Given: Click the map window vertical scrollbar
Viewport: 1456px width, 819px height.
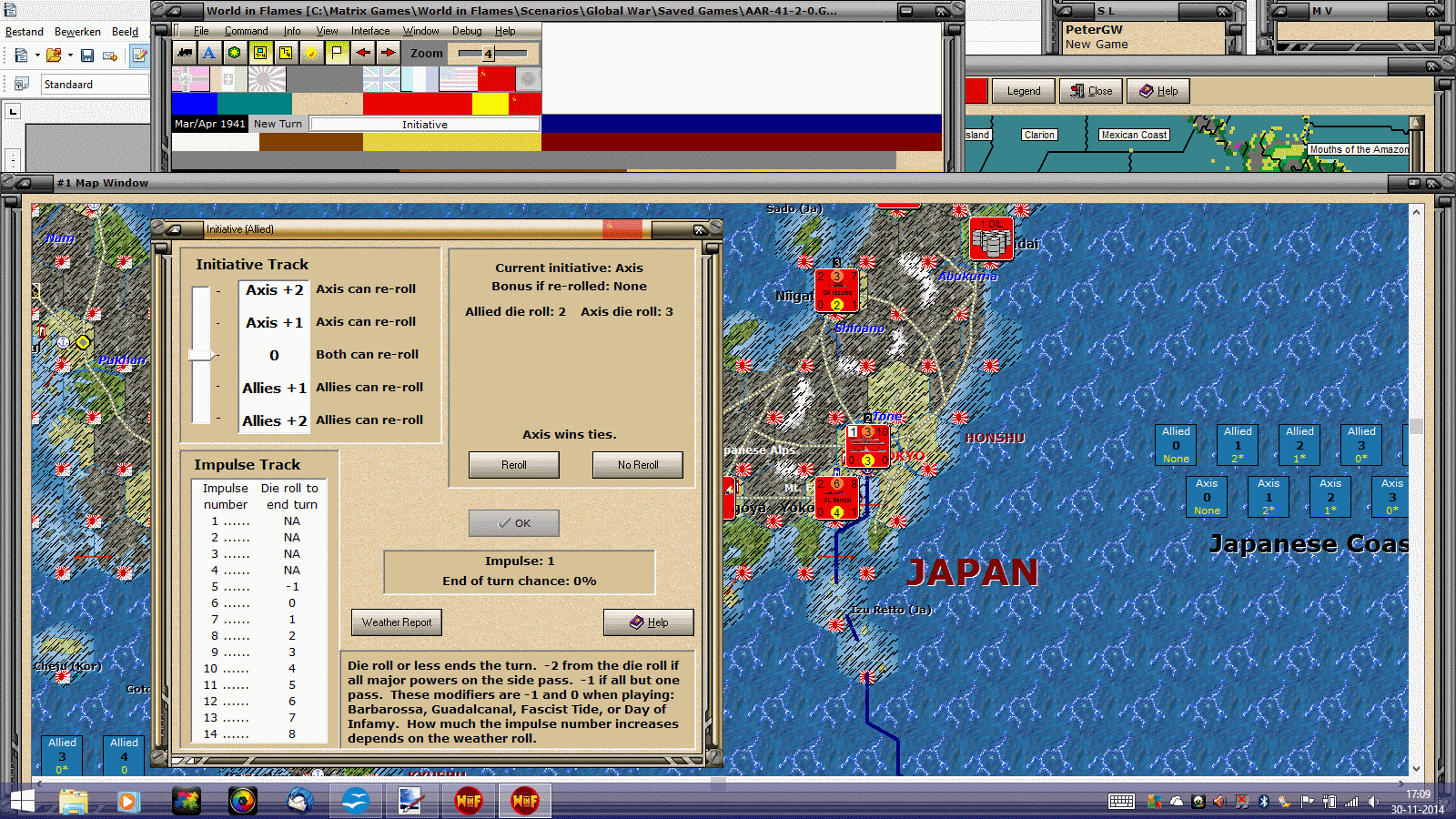Looking at the screenshot, I should point(1416,491).
